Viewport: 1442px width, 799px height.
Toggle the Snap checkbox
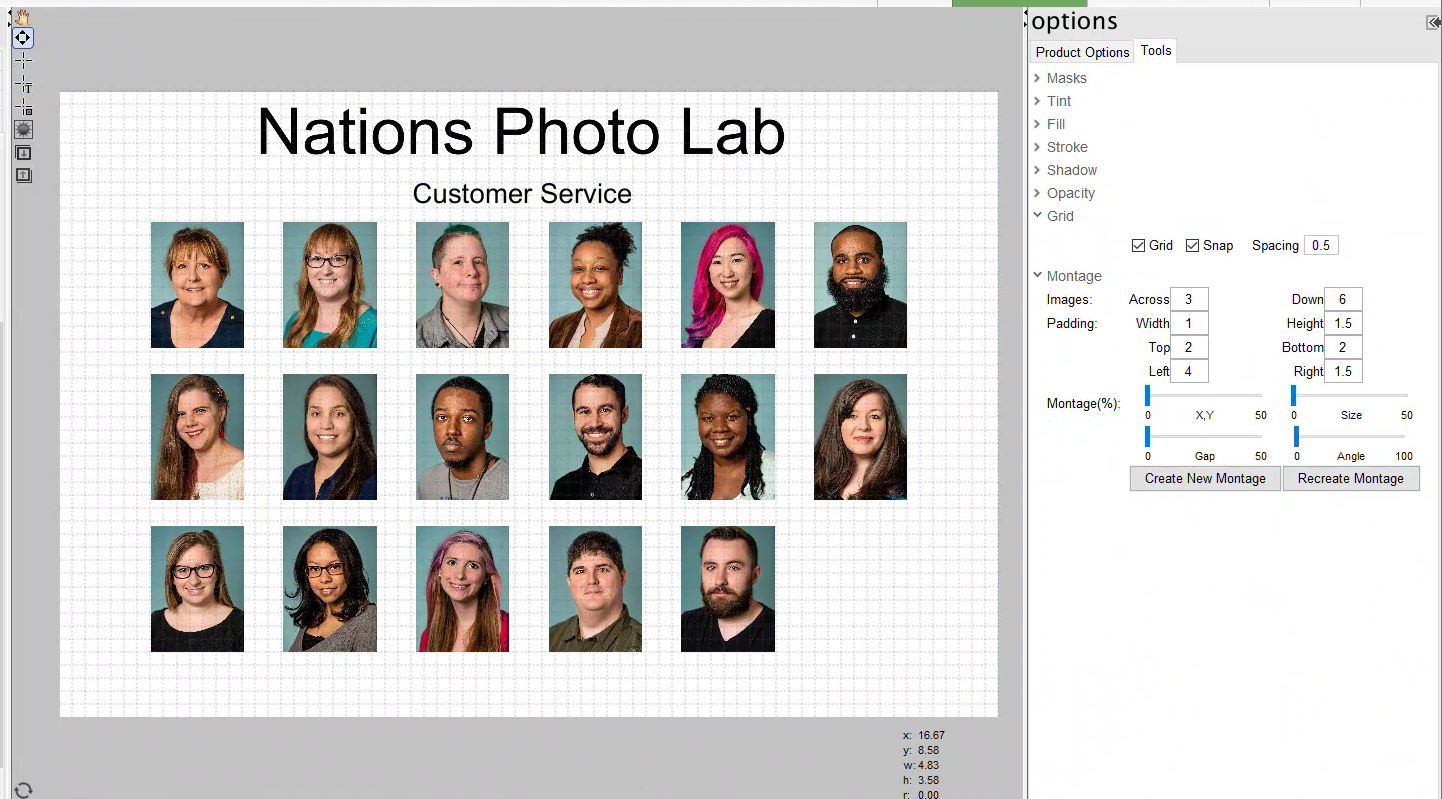pos(1192,245)
